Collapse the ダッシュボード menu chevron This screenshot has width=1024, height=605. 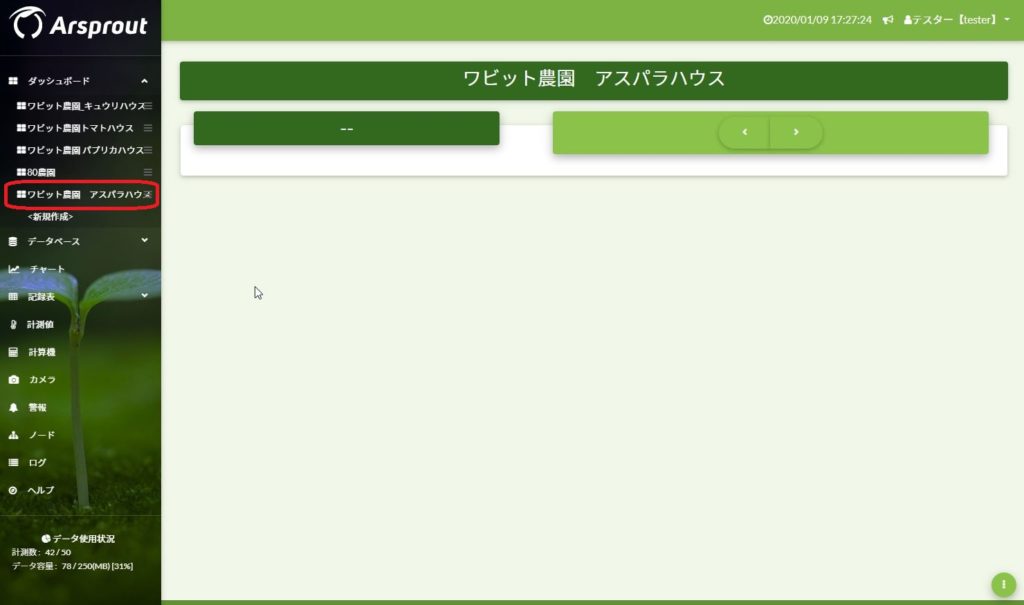[x=144, y=81]
